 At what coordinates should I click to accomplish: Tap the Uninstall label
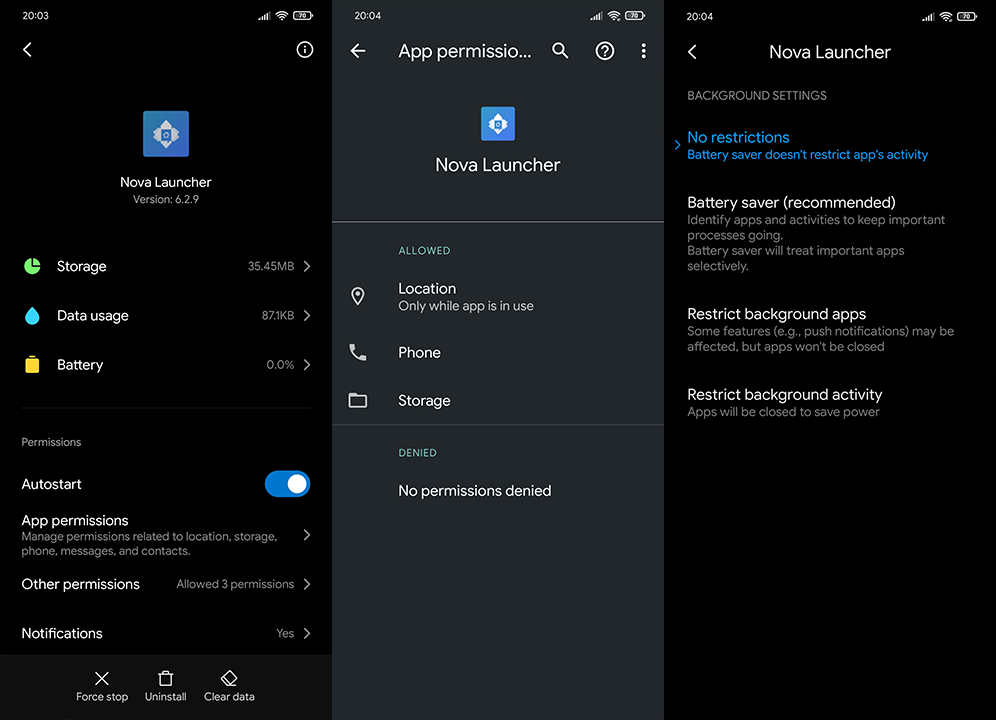pyautogui.click(x=165, y=697)
